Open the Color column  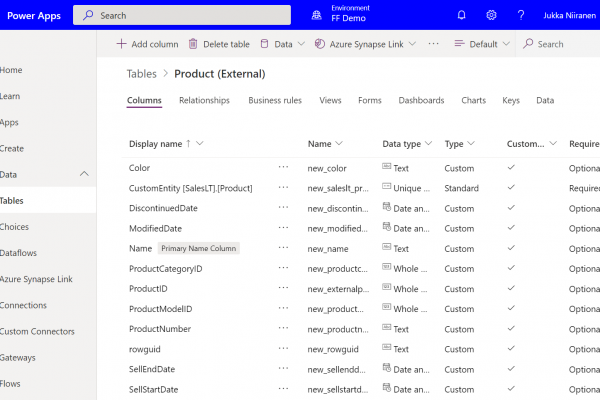click(x=139, y=168)
